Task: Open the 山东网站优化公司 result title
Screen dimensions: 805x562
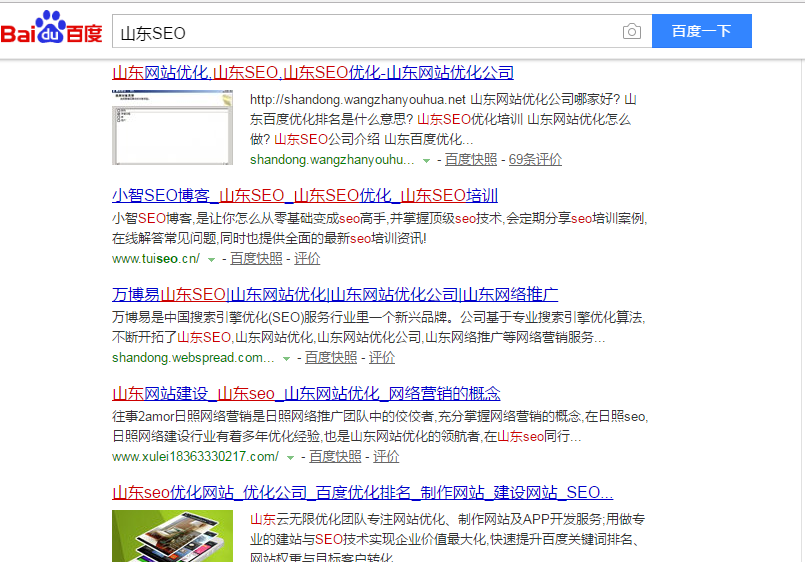Action: coord(313,72)
